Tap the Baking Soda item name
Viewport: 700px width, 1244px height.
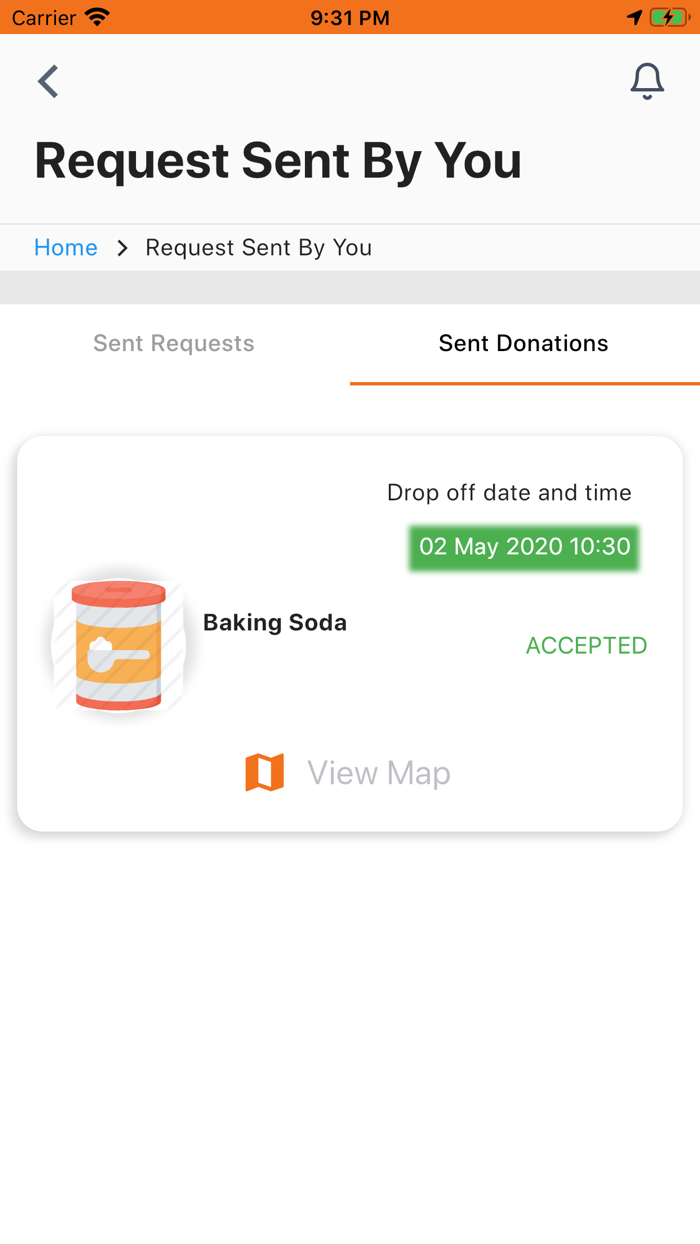pyautogui.click(x=275, y=622)
